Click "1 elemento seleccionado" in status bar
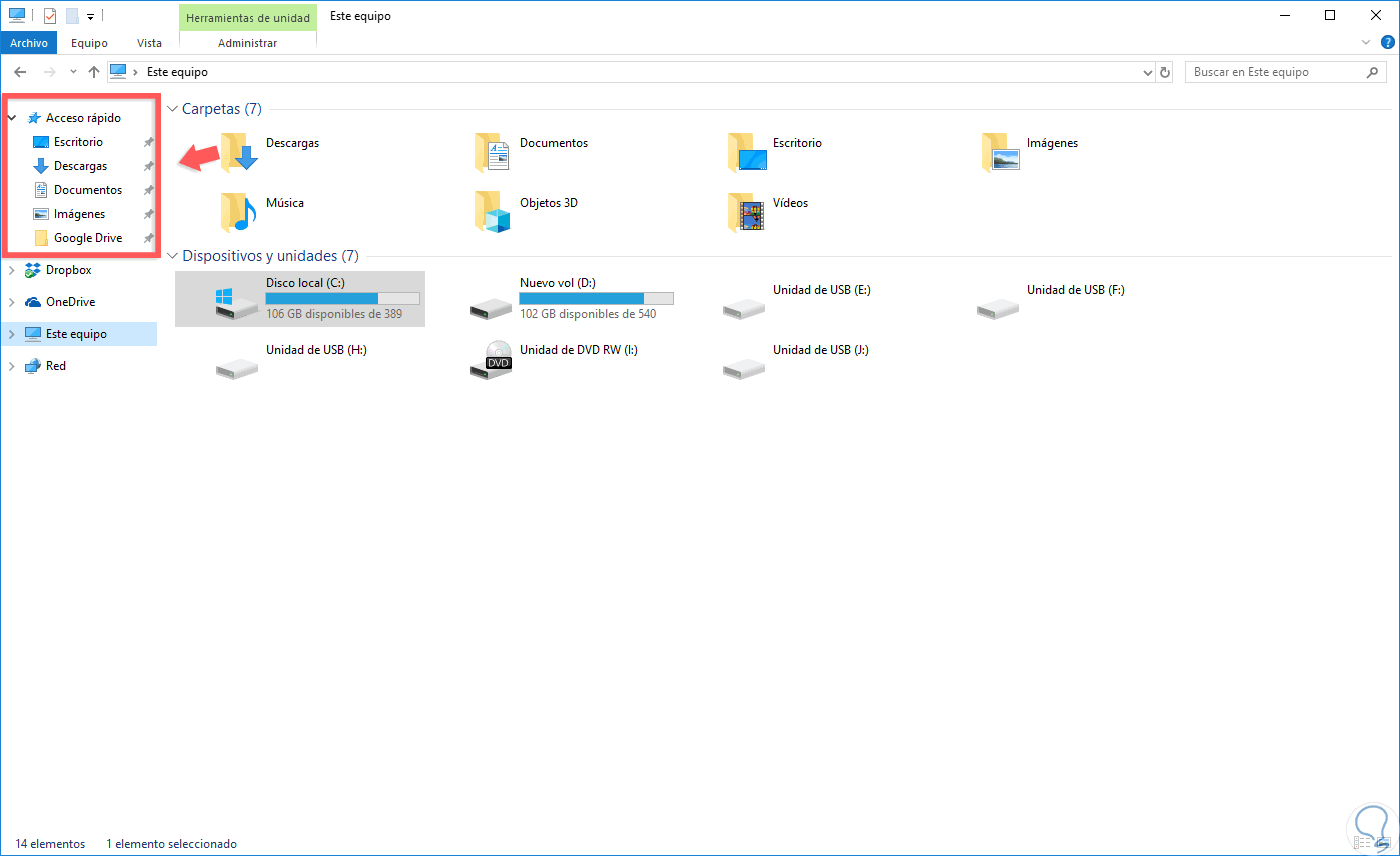 point(172,844)
